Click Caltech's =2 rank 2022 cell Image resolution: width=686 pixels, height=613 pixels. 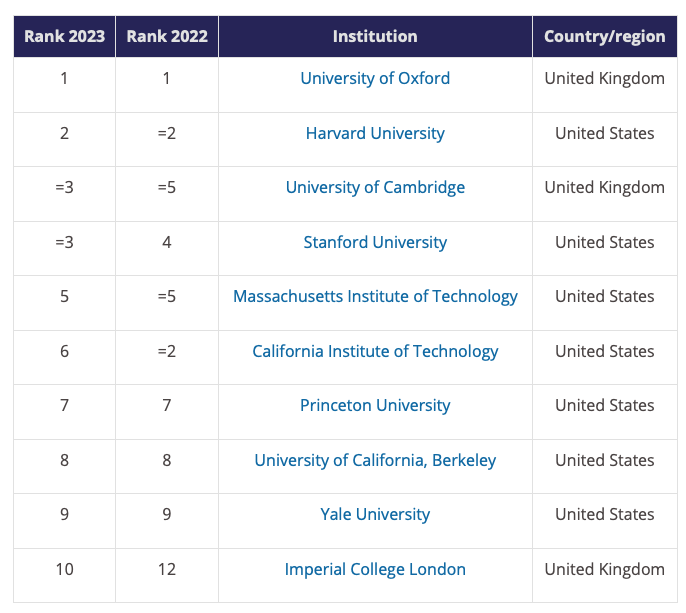[x=166, y=351]
